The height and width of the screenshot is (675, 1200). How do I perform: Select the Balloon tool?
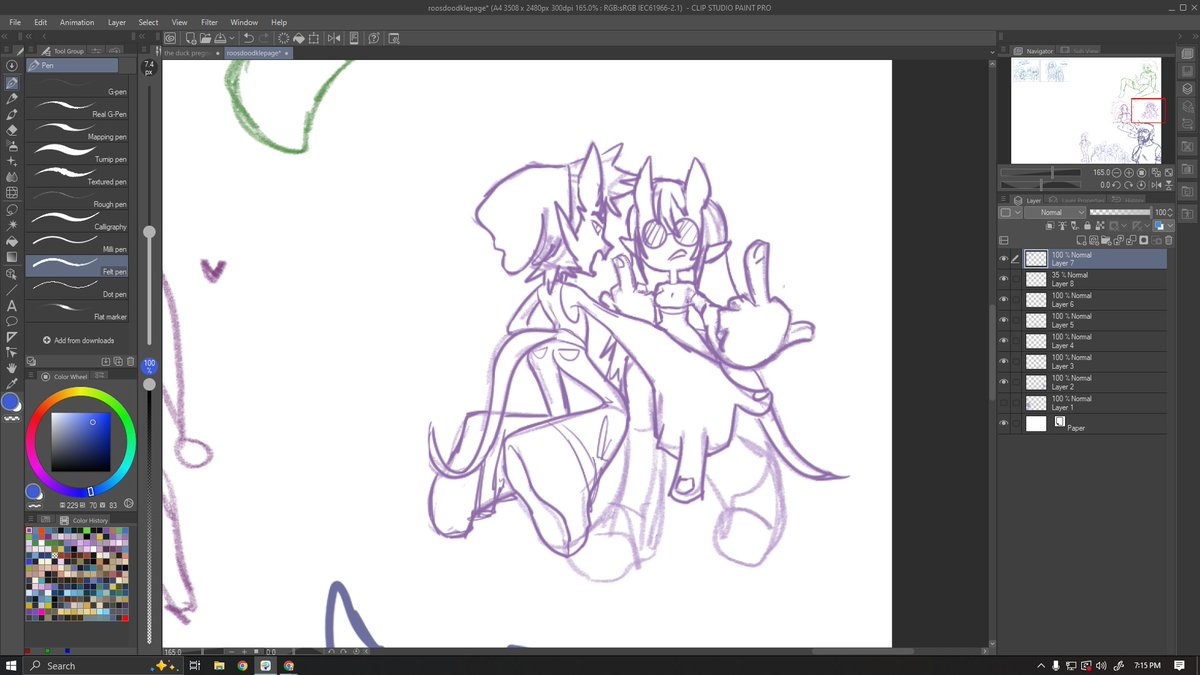(11, 321)
